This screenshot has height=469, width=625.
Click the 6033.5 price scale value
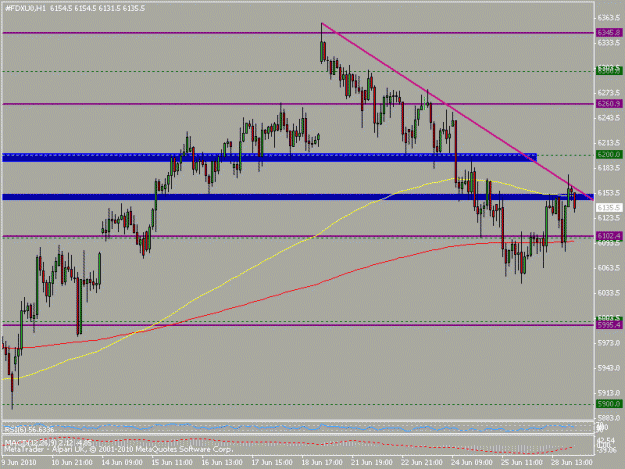609,293
